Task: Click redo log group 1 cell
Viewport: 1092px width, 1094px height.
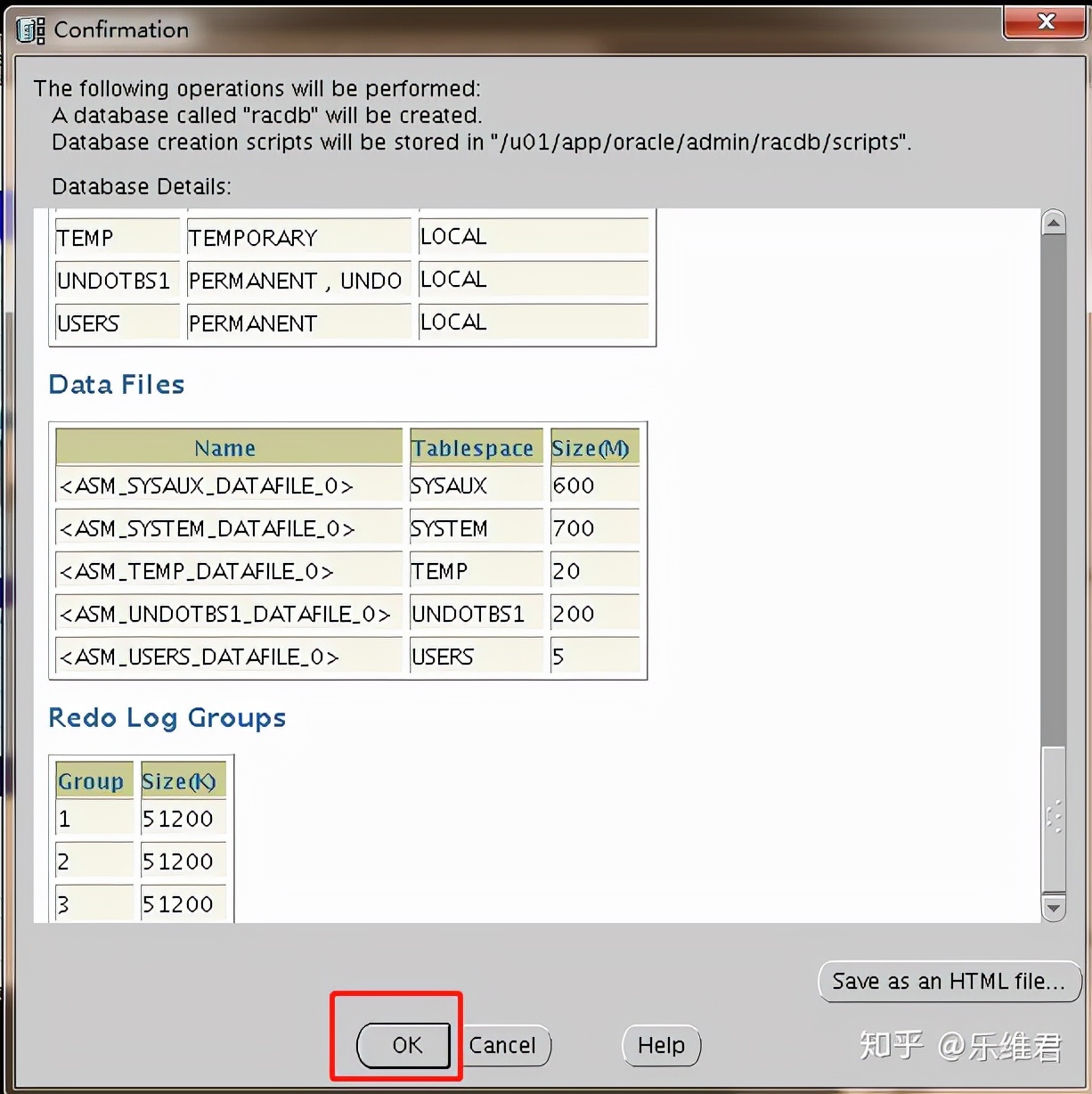Action: tap(94, 820)
